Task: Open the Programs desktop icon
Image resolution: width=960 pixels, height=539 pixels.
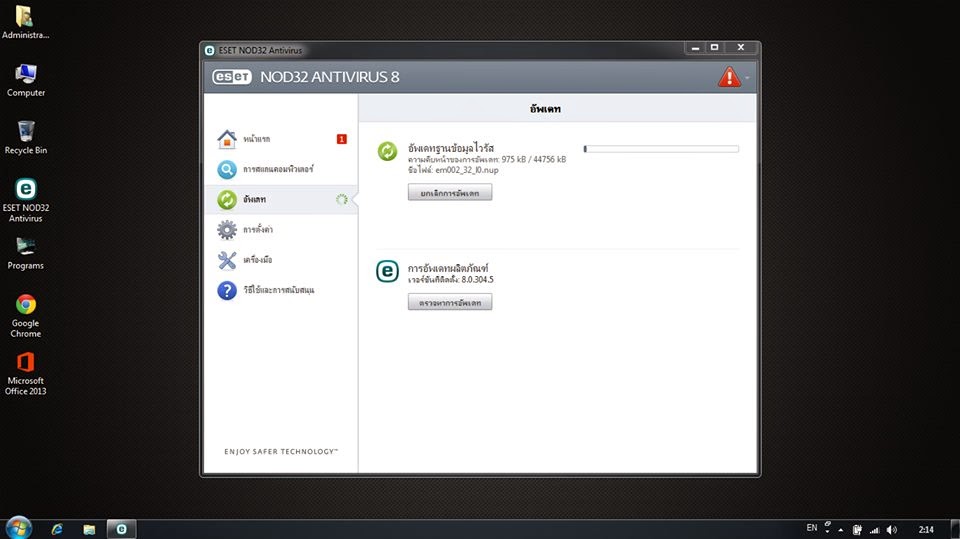Action: coord(26,254)
